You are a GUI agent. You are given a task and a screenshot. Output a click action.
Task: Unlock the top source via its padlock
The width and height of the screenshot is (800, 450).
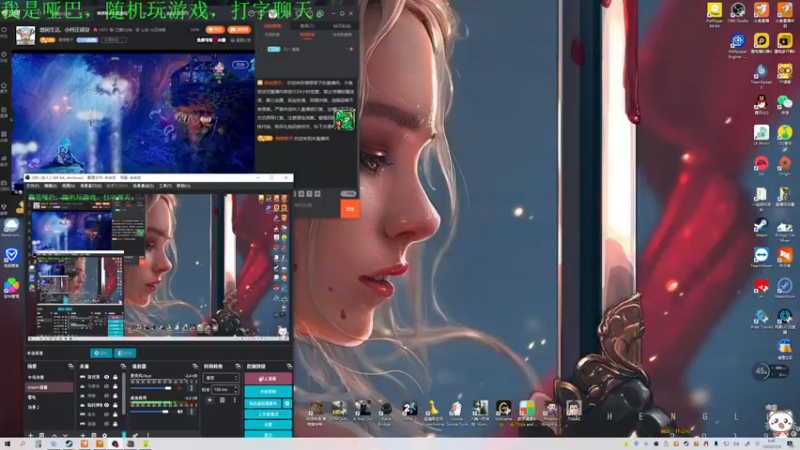pos(115,377)
